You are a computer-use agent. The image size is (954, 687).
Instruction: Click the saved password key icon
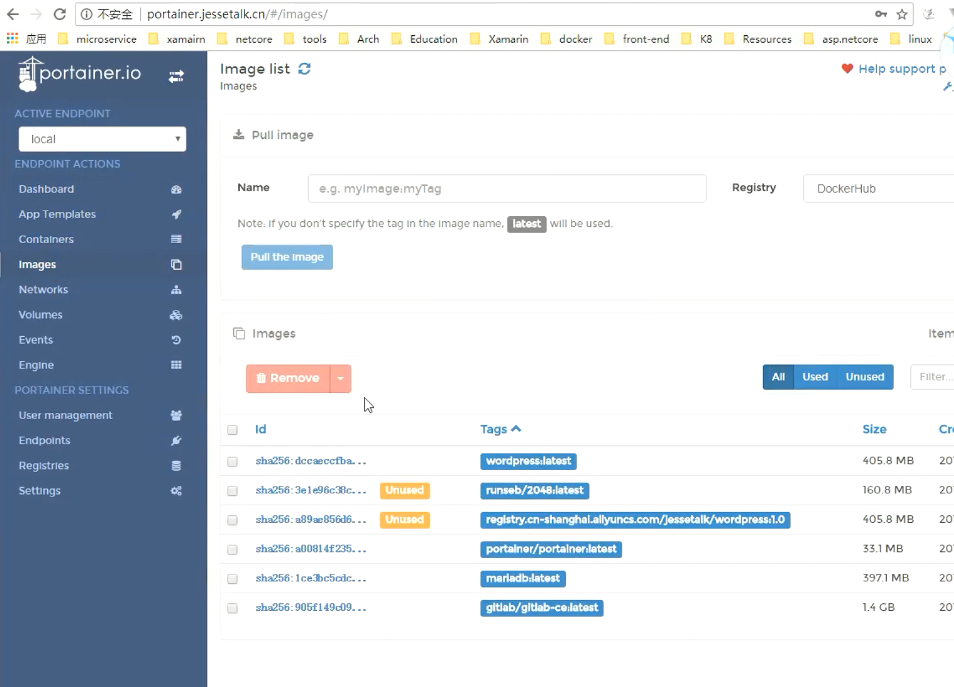(880, 14)
